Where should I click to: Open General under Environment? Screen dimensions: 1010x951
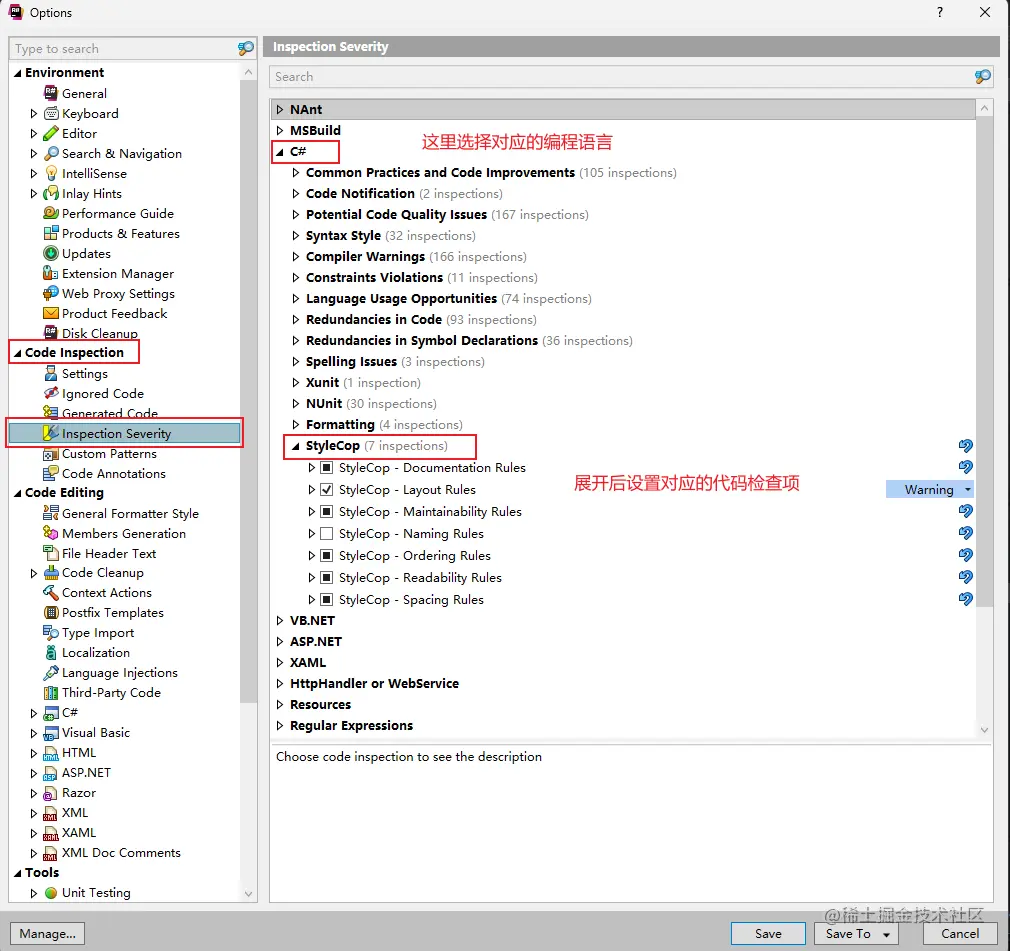pyautogui.click(x=84, y=93)
